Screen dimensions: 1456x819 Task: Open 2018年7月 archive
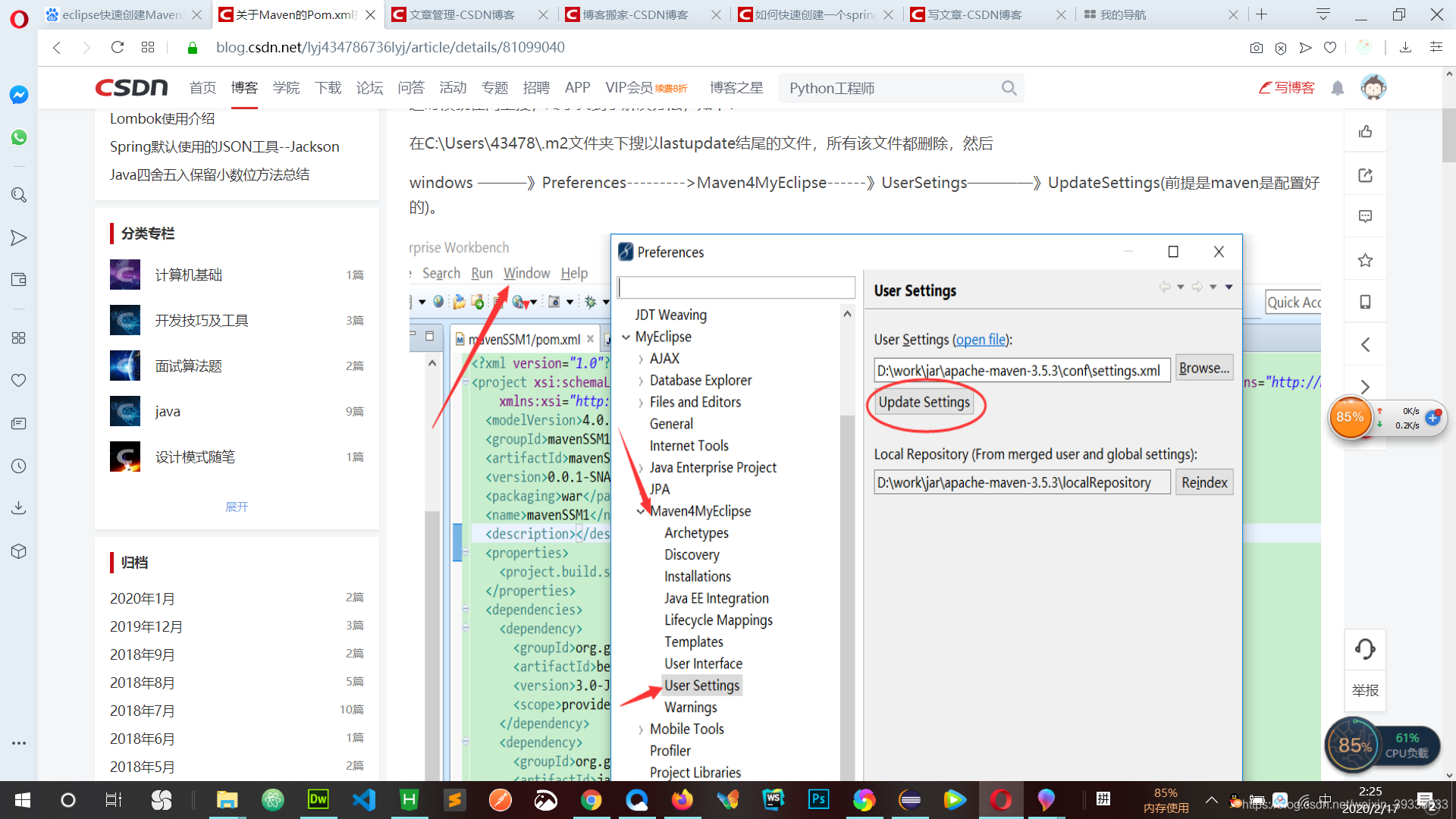[x=143, y=711]
